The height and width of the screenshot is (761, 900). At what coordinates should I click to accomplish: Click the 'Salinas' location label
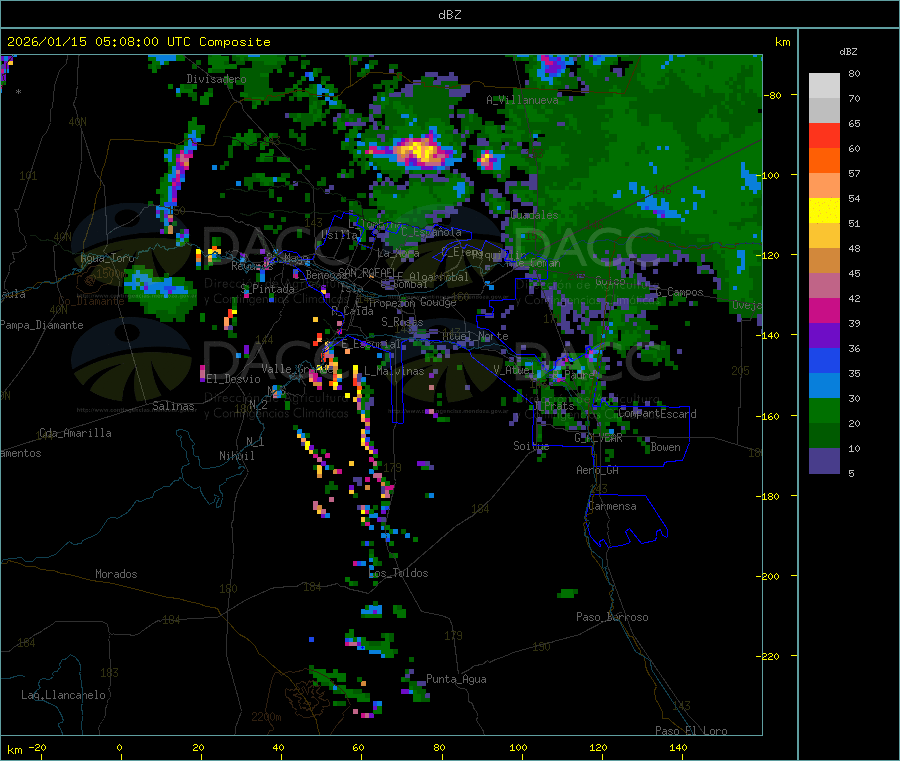(x=173, y=406)
